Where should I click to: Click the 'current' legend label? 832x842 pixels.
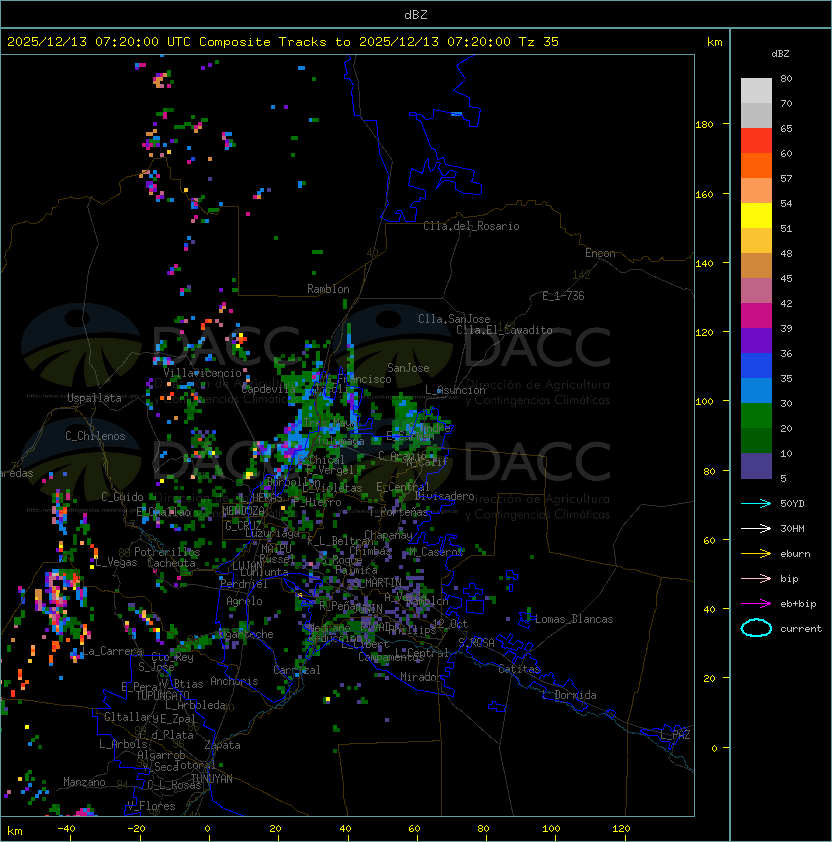[801, 629]
